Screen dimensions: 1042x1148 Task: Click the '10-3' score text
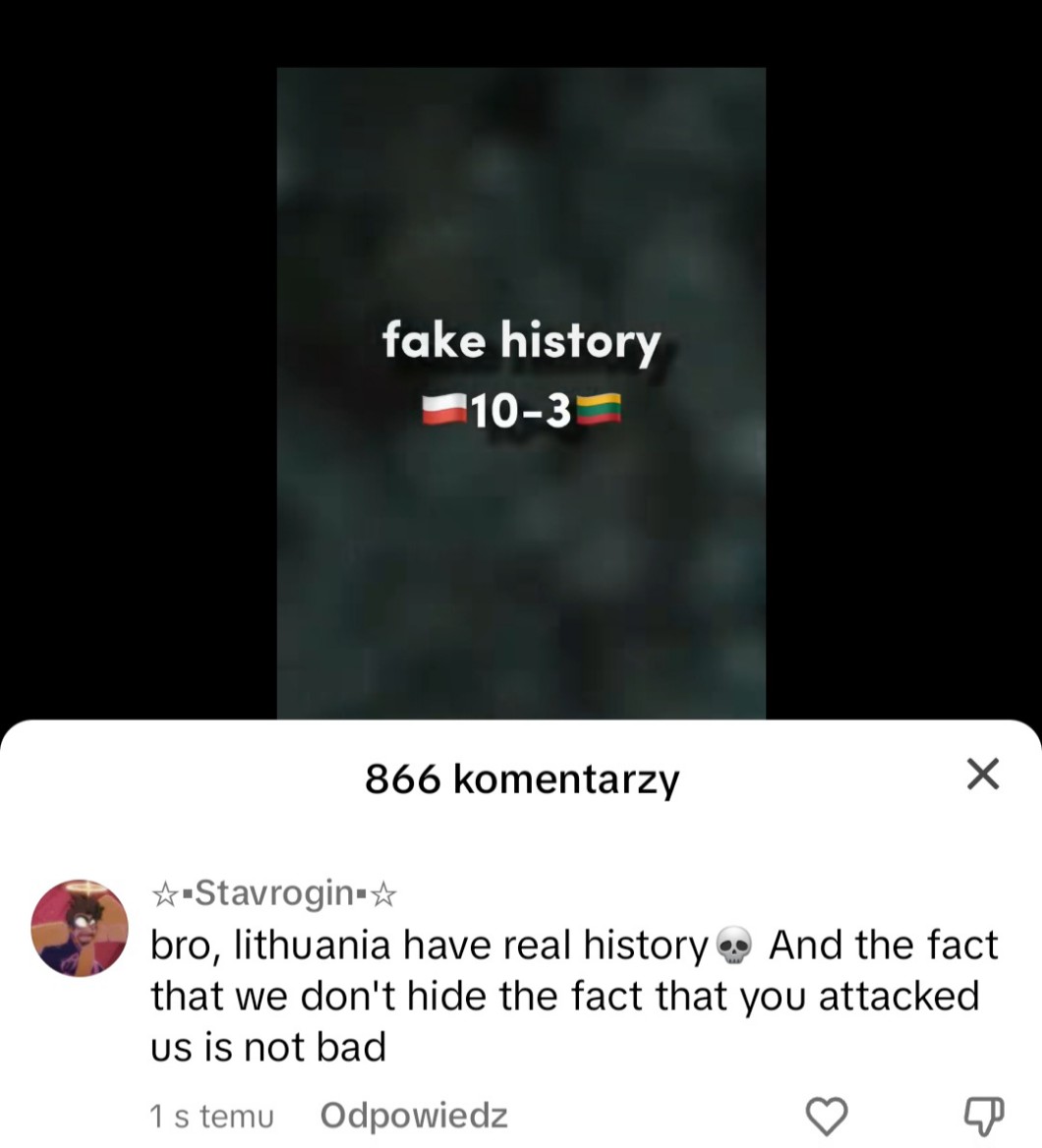tap(521, 412)
